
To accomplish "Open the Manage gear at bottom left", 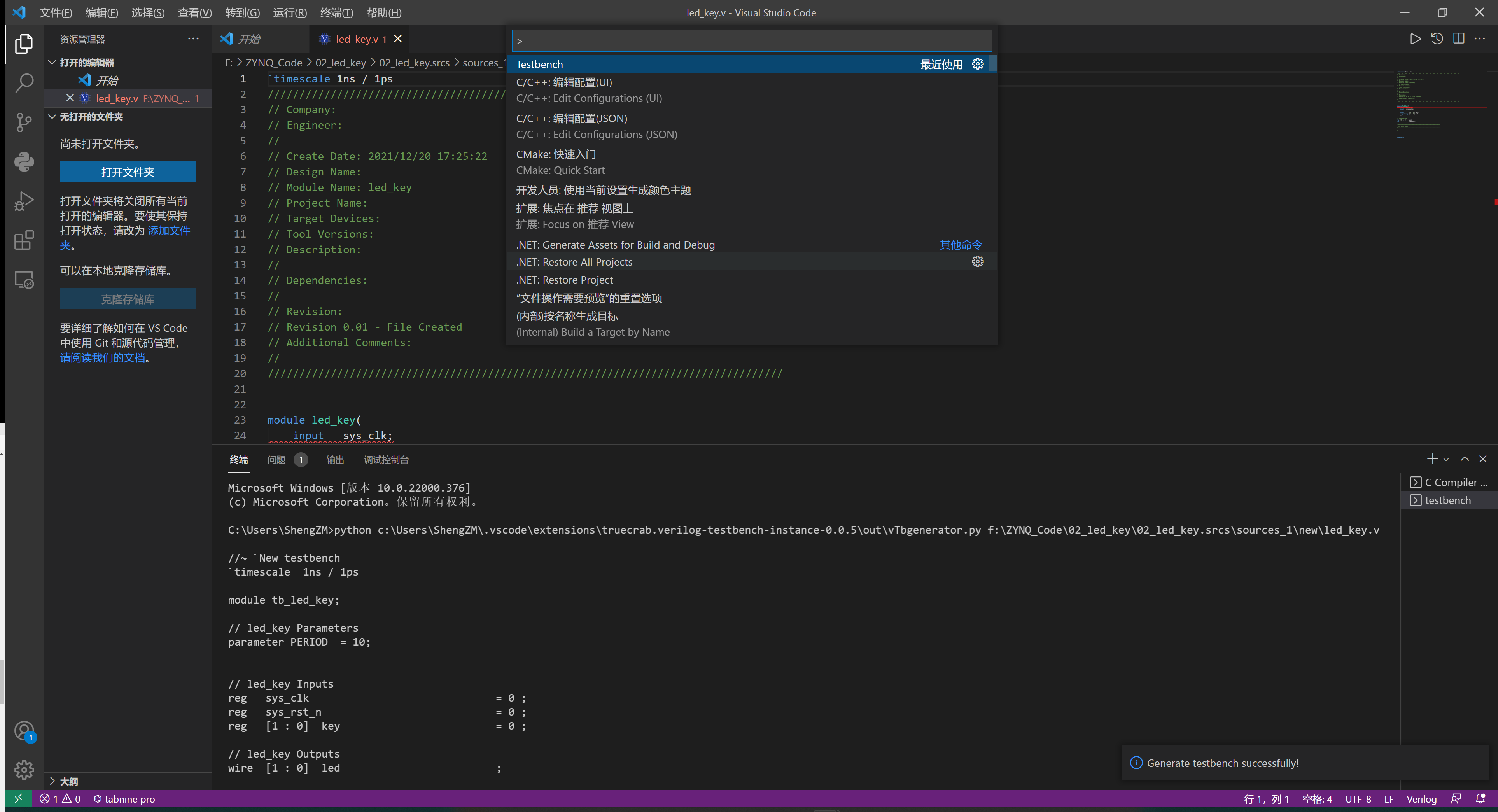I will coord(24,770).
